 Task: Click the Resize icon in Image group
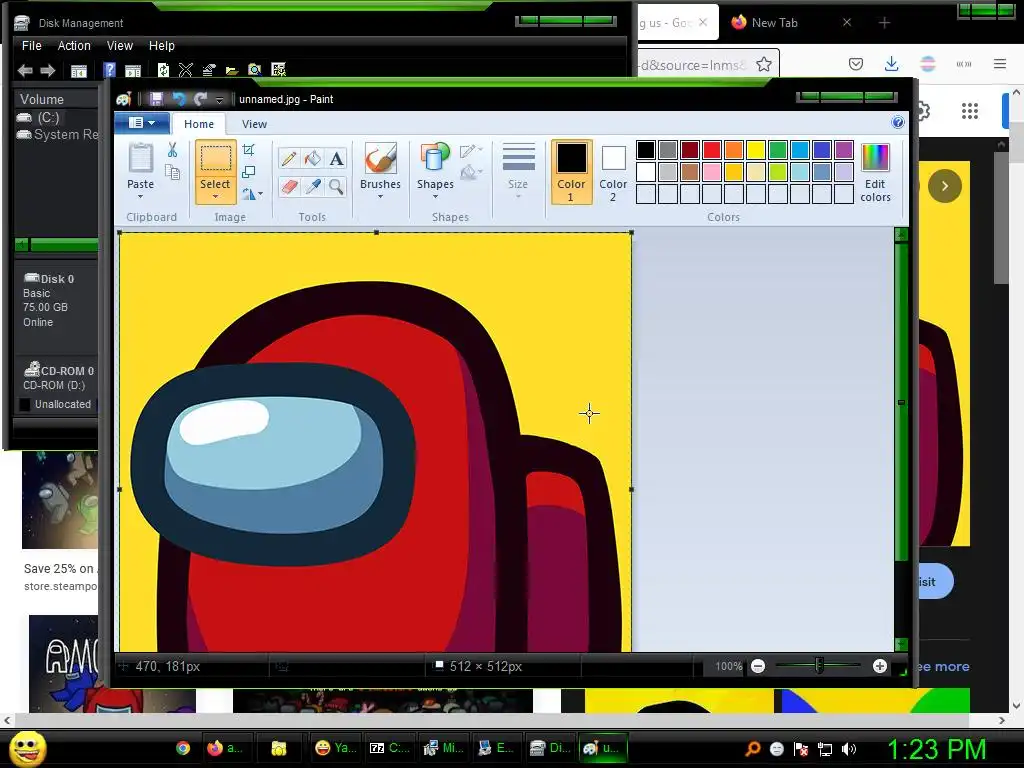coord(248,172)
